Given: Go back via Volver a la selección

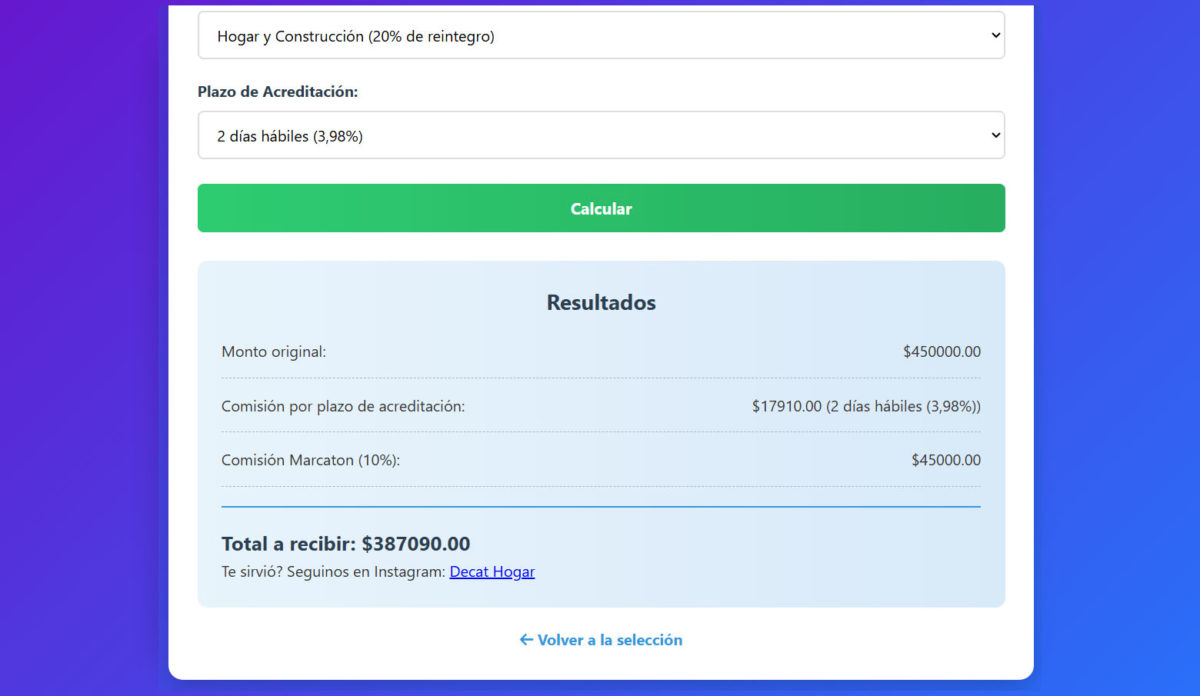Looking at the screenshot, I should [601, 640].
